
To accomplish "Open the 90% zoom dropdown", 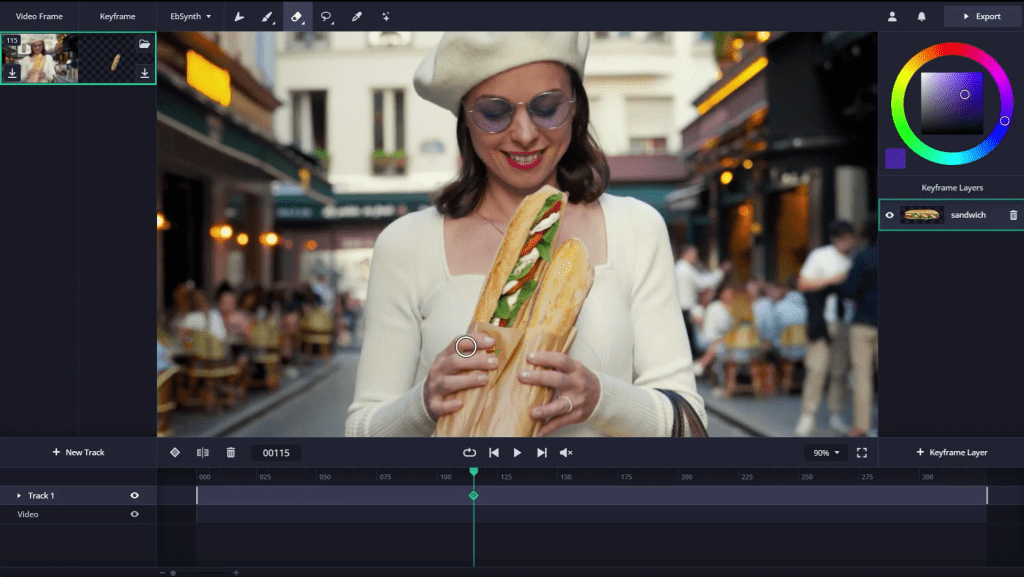I will 826,452.
